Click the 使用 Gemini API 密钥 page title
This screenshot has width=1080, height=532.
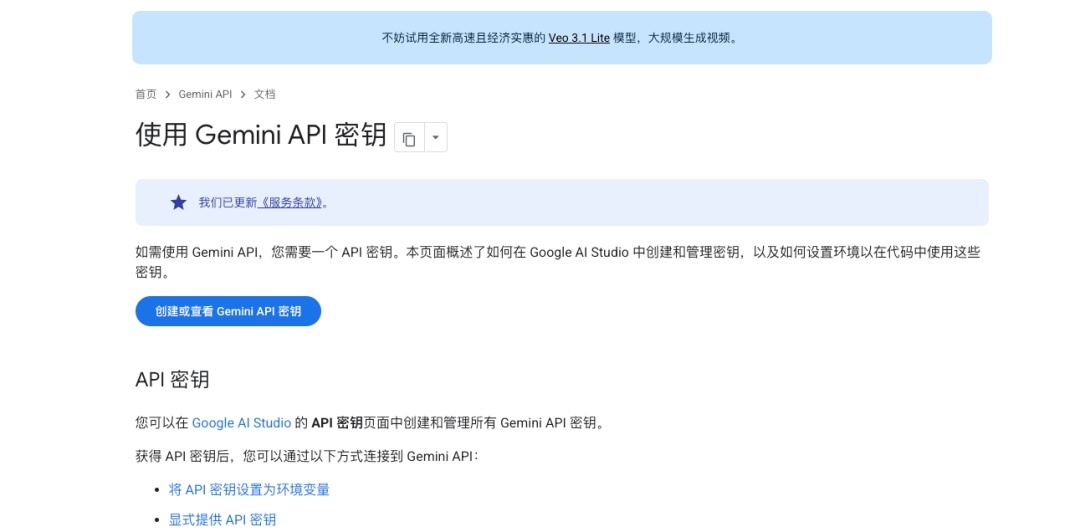(261, 135)
